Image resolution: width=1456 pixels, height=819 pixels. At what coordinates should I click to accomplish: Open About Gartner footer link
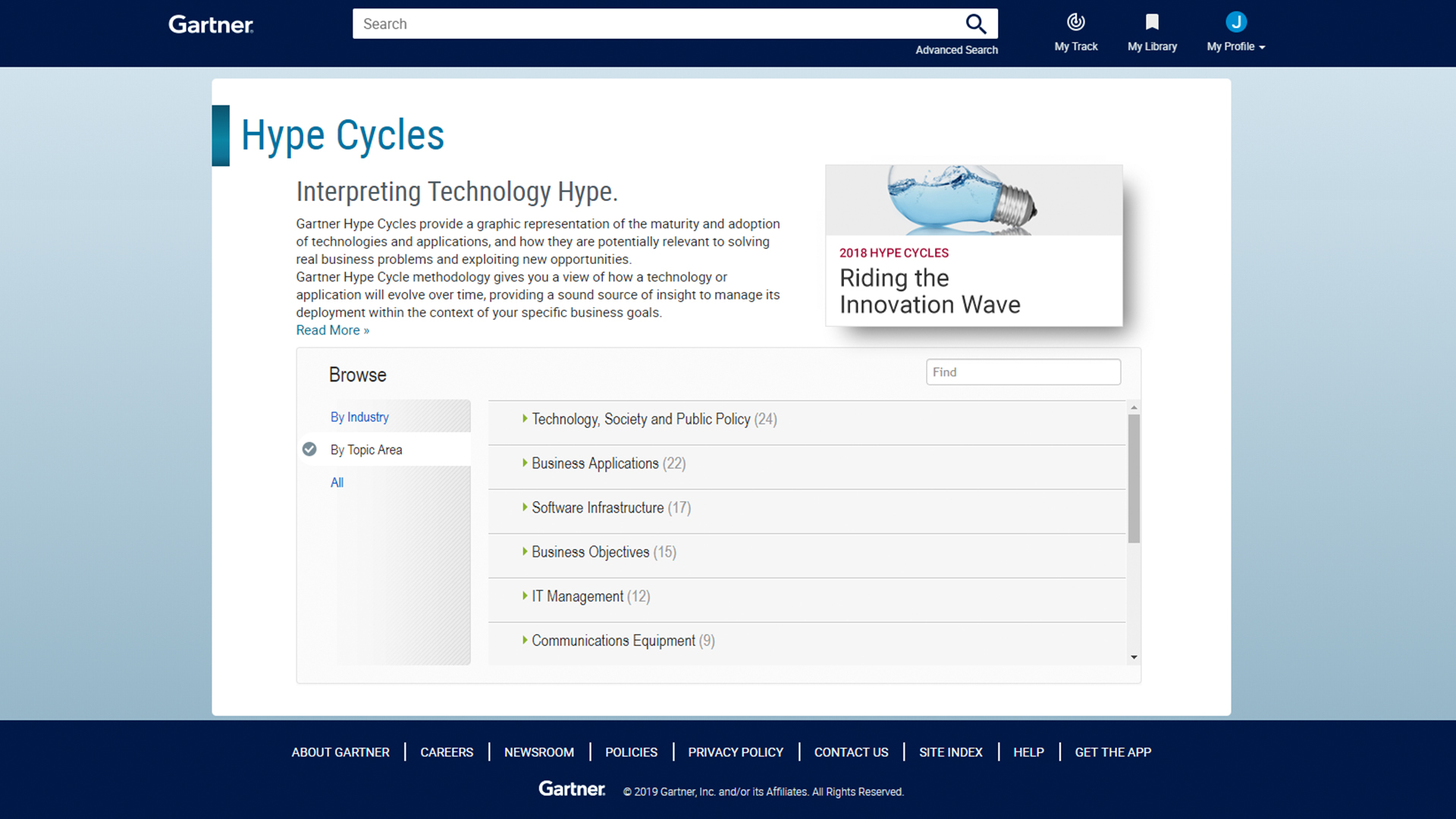340,752
